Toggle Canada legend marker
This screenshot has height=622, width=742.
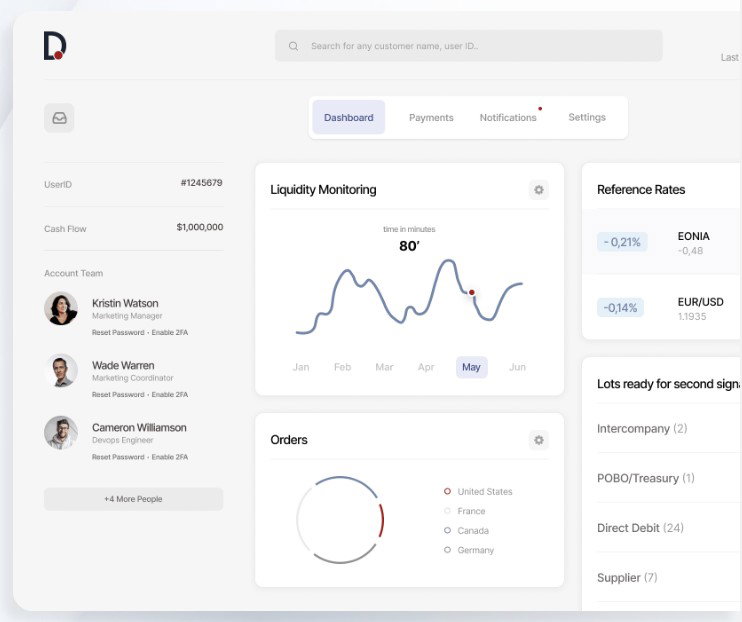pos(447,530)
